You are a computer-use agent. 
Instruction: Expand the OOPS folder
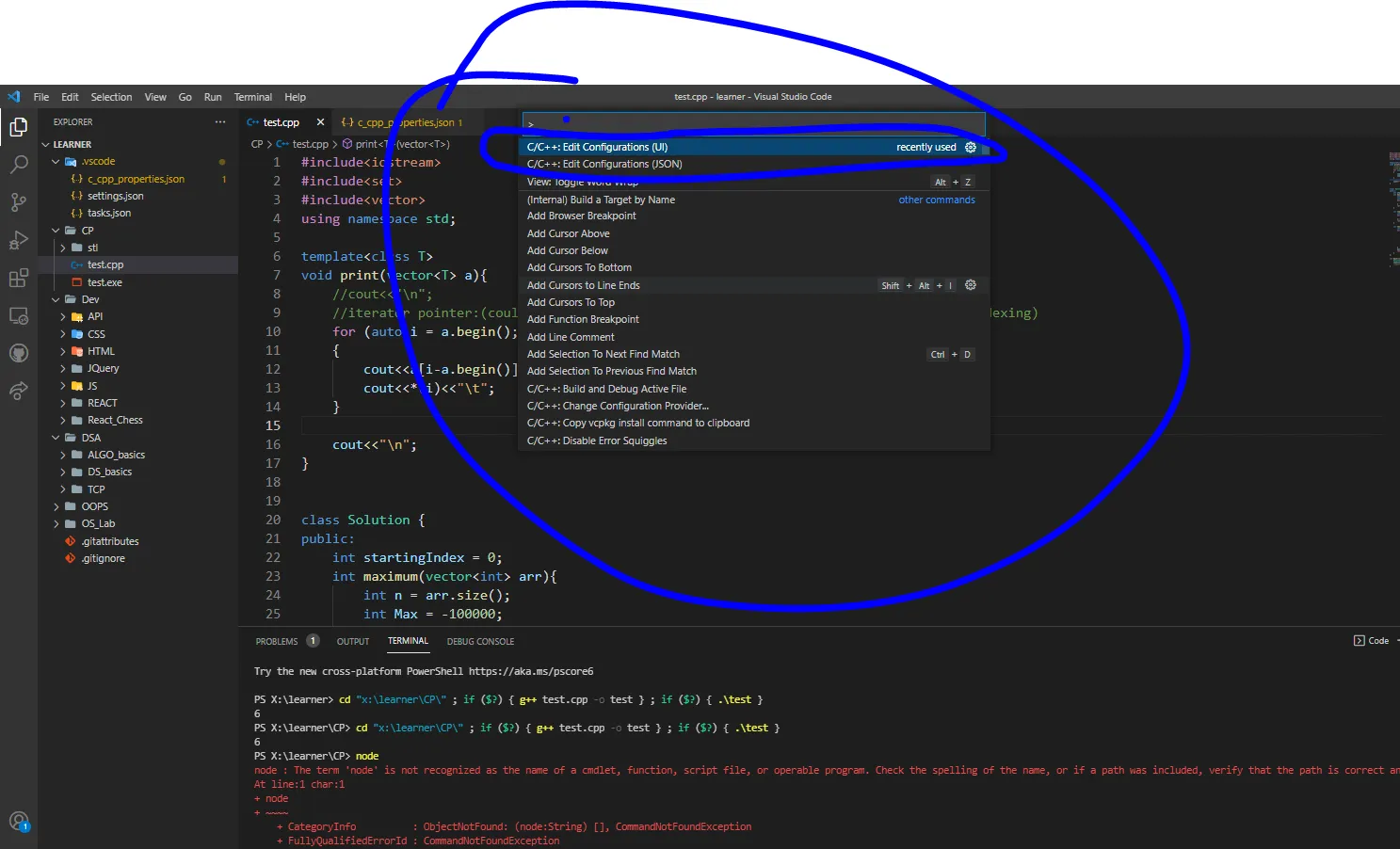click(137, 506)
